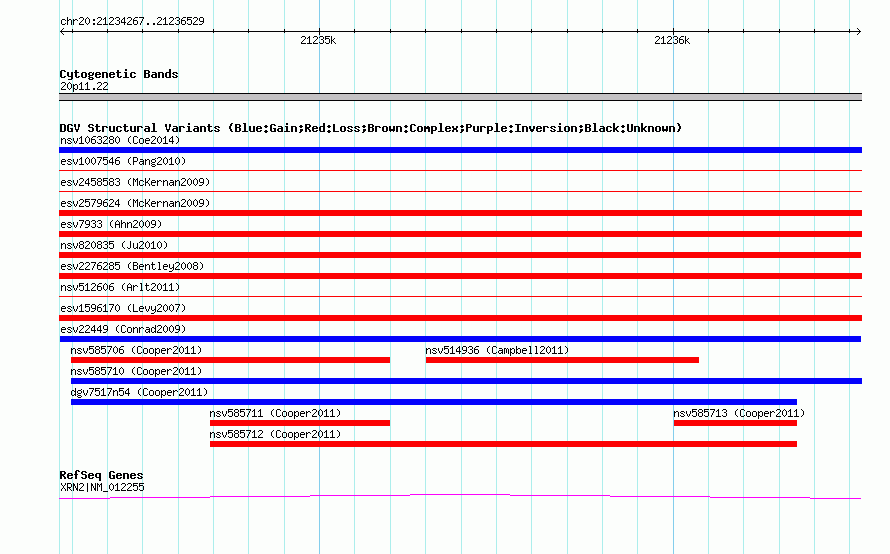Click the esv1596170 (Levy2007) label

tap(123, 308)
